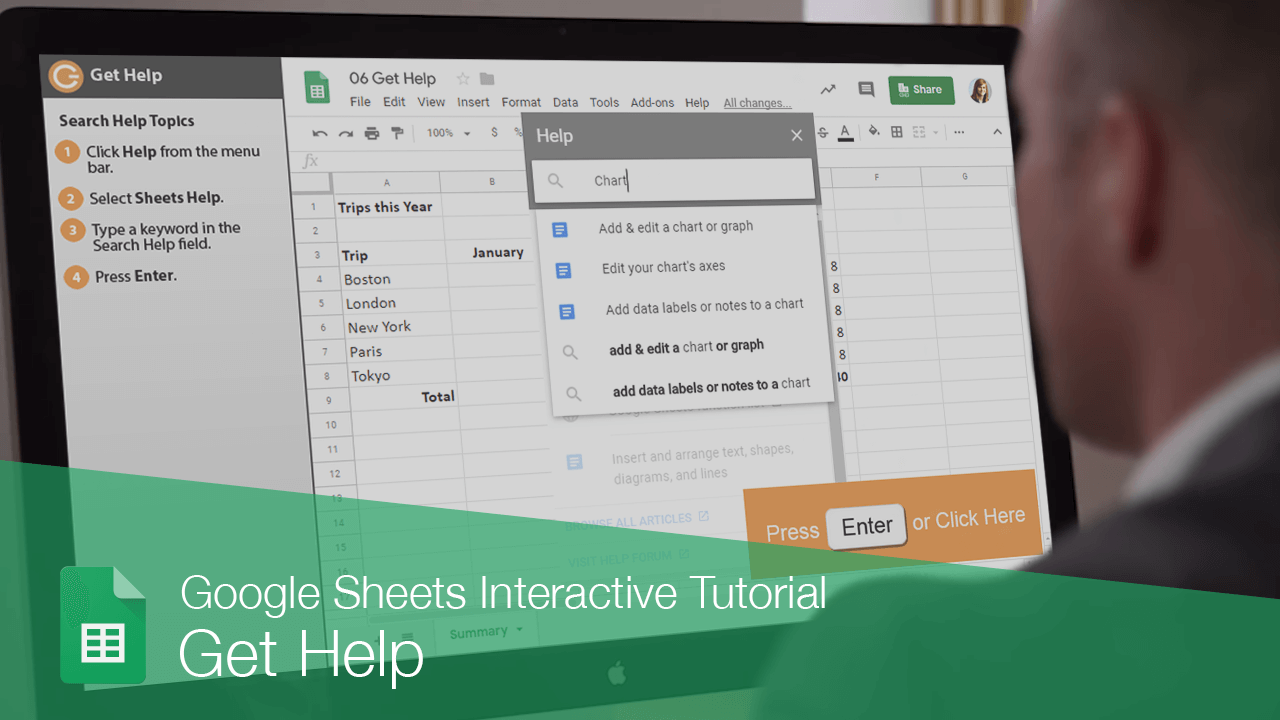Viewport: 1280px width, 720px height.
Task: Click the Undo icon
Action: (320, 133)
